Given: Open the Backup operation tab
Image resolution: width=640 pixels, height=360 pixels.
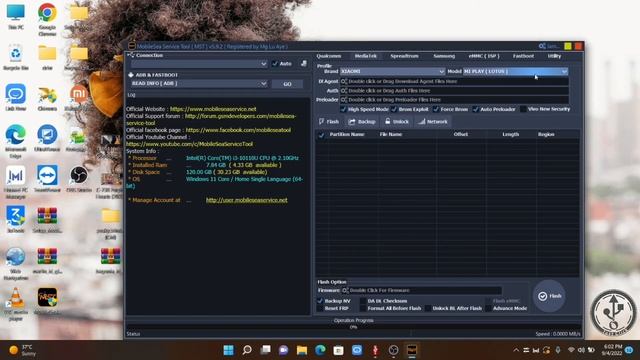Looking at the screenshot, I should point(362,122).
